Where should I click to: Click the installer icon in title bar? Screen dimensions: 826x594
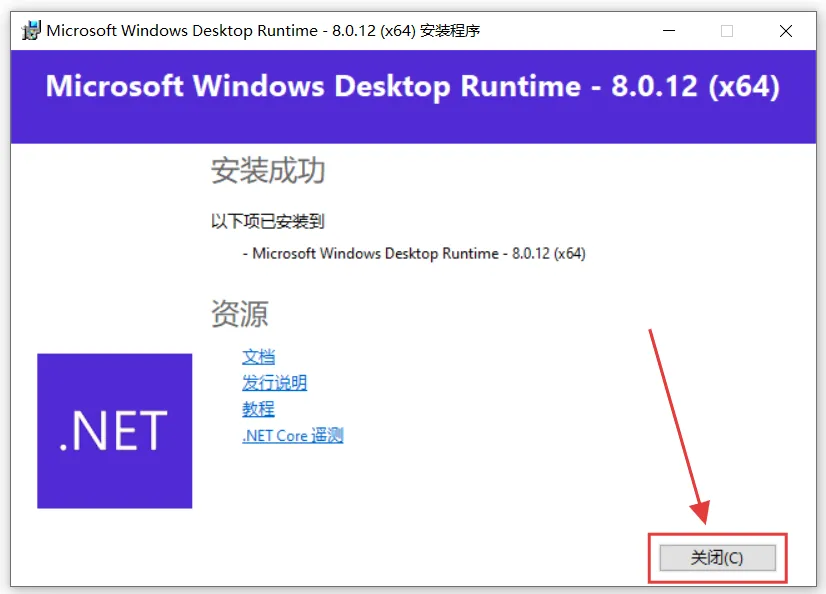(31, 31)
